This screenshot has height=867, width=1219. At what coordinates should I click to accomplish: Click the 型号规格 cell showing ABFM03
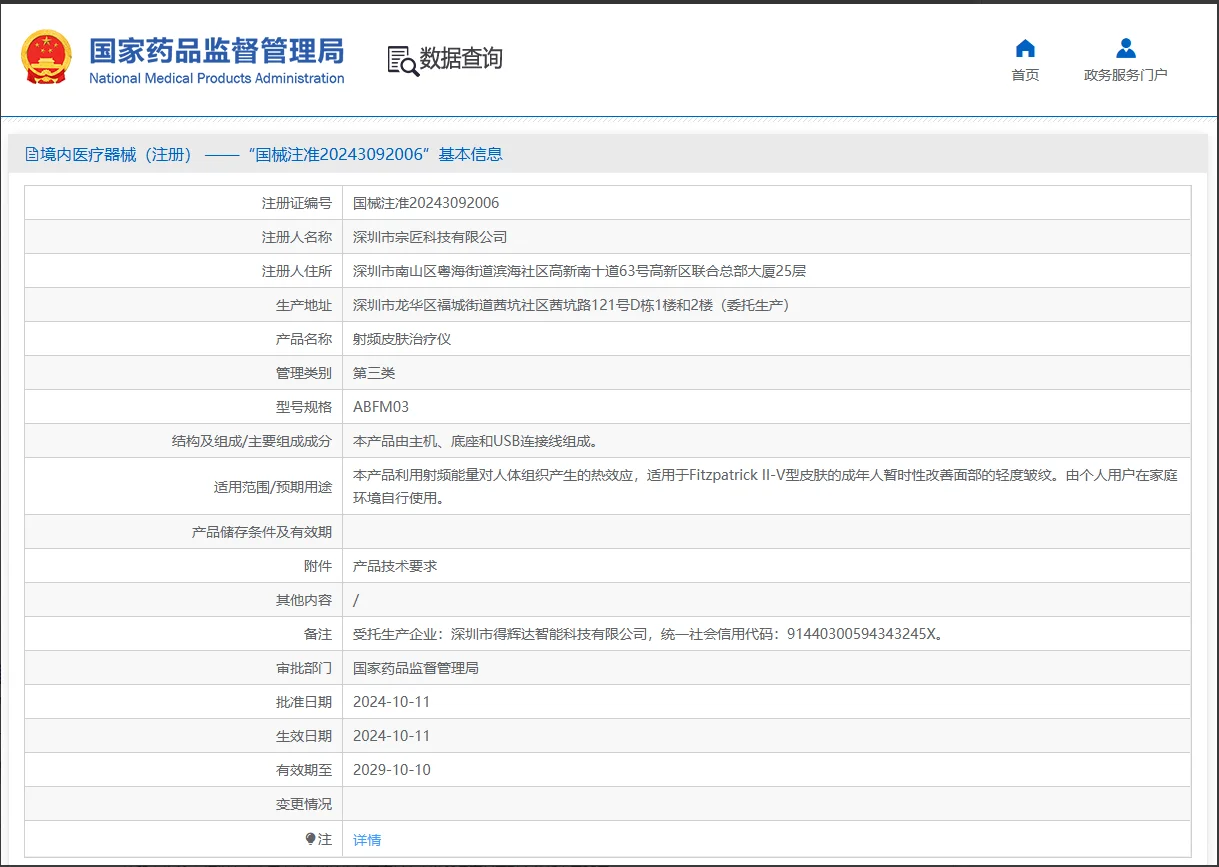click(x=379, y=406)
